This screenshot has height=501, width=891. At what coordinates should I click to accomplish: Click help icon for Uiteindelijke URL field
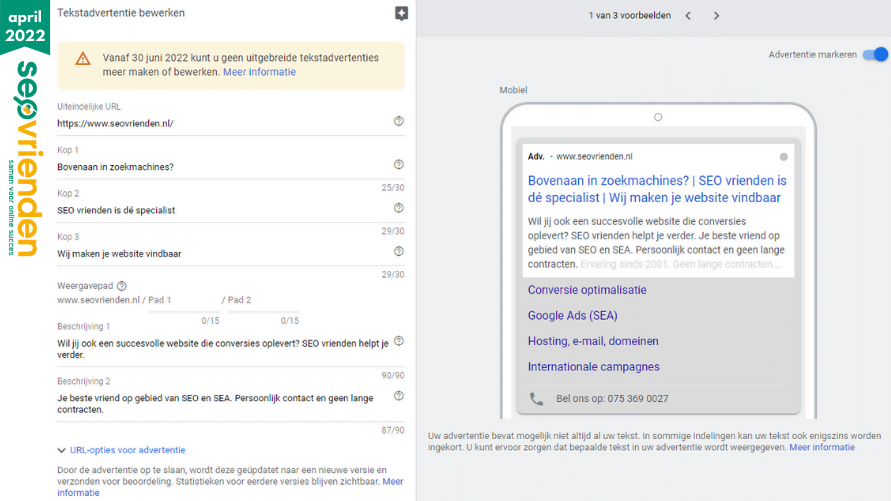(399, 121)
